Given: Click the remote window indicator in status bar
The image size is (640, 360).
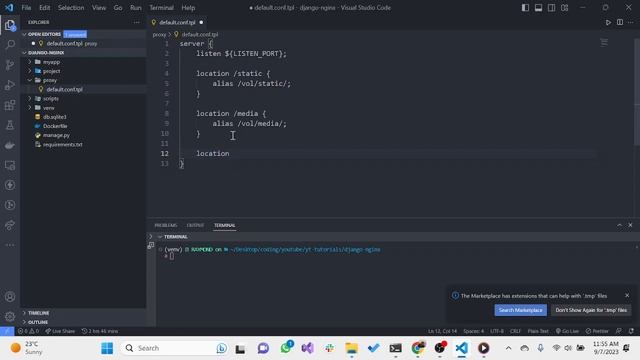Looking at the screenshot, I should (x=7, y=331).
